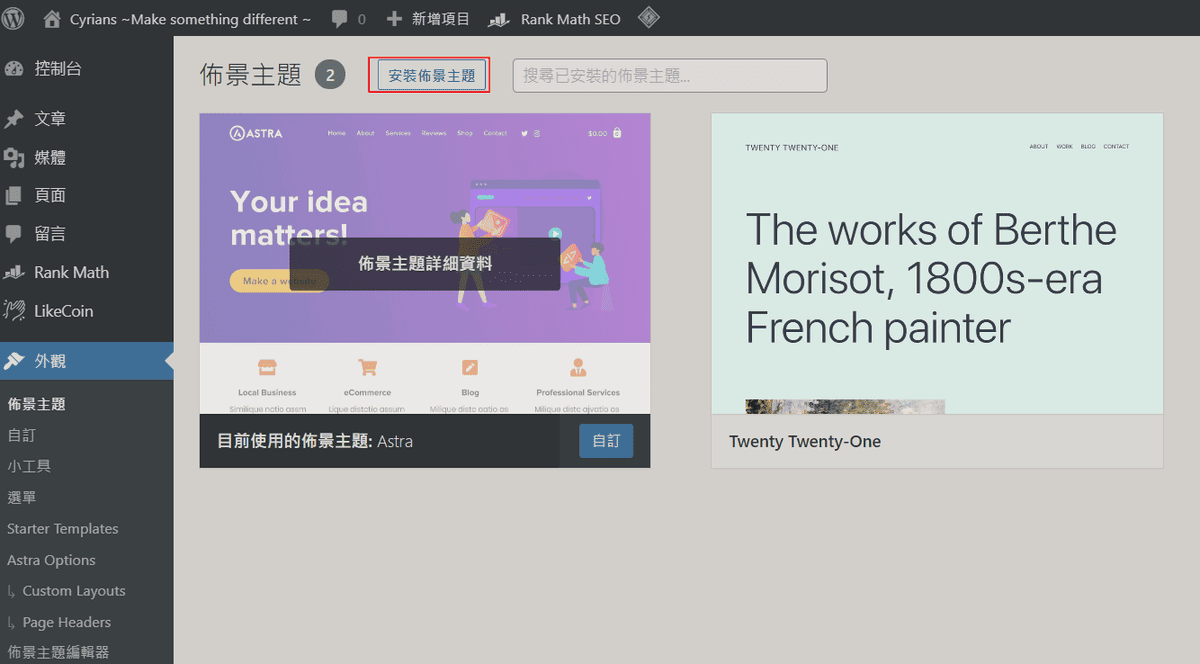Open Starter Templates submenu

point(63,528)
